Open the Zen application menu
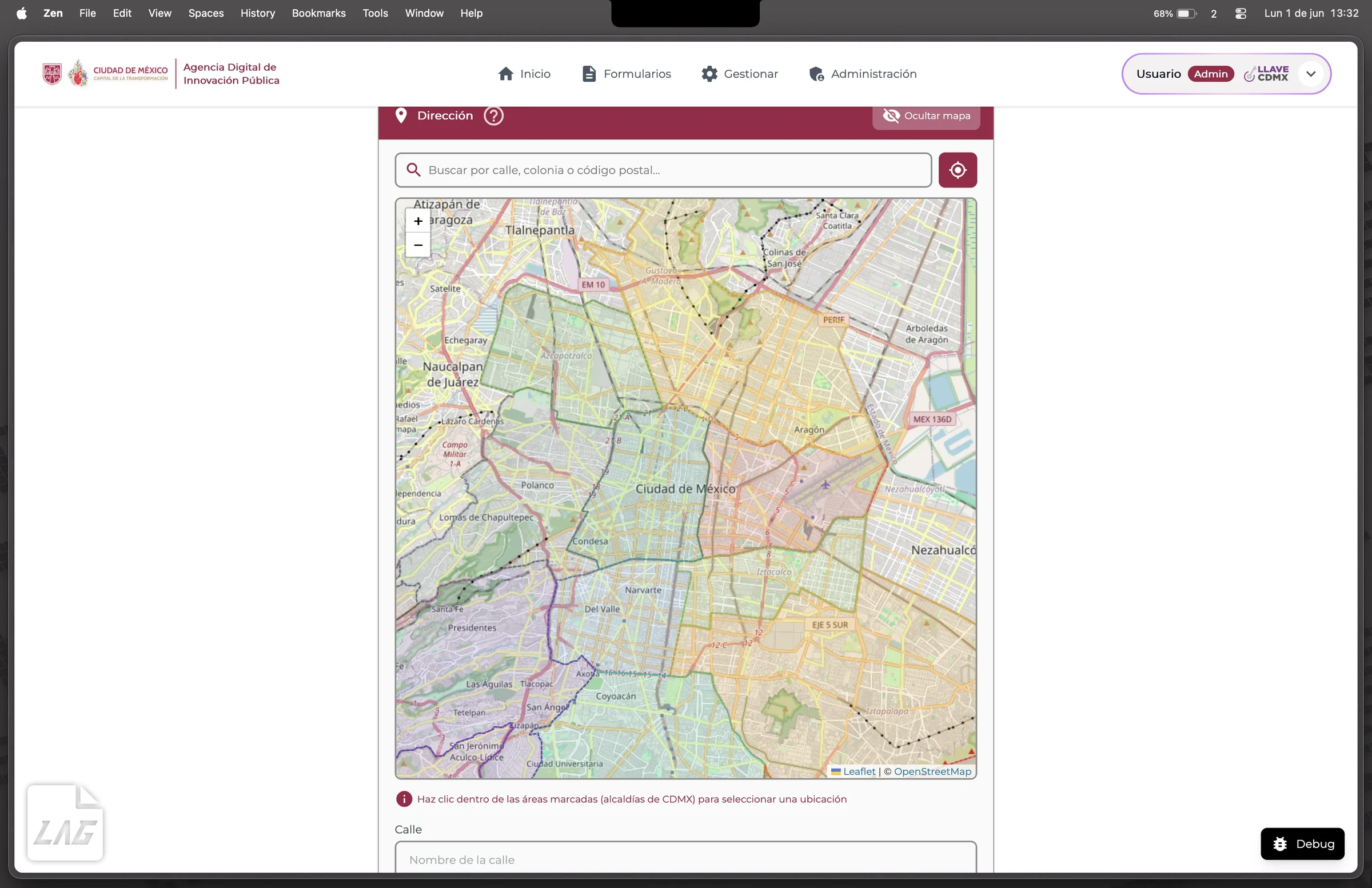 (x=53, y=13)
